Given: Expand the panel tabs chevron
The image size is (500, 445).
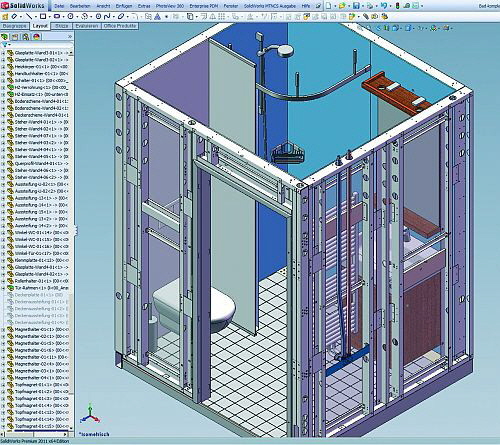Looking at the screenshot, I should (x=70, y=37).
